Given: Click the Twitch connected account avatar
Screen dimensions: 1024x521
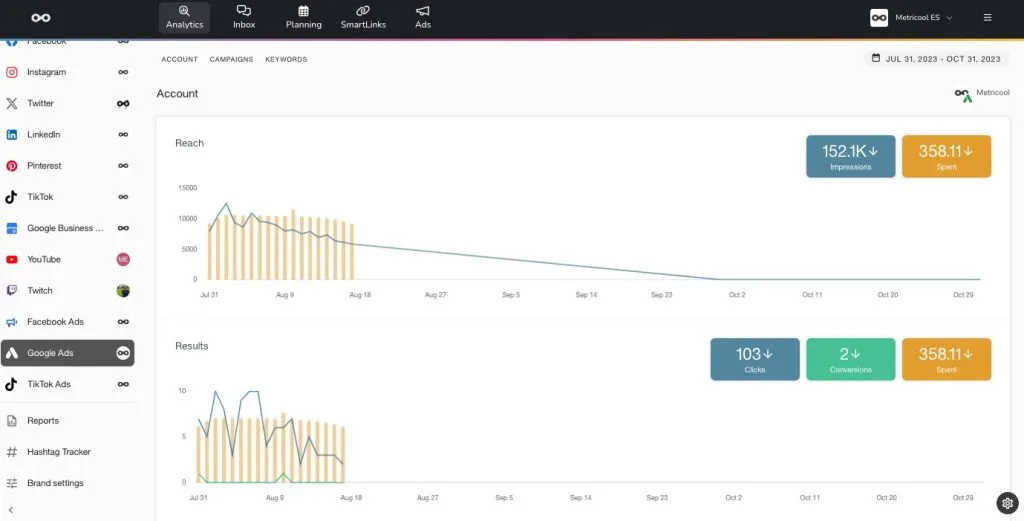Looking at the screenshot, I should [x=123, y=291].
